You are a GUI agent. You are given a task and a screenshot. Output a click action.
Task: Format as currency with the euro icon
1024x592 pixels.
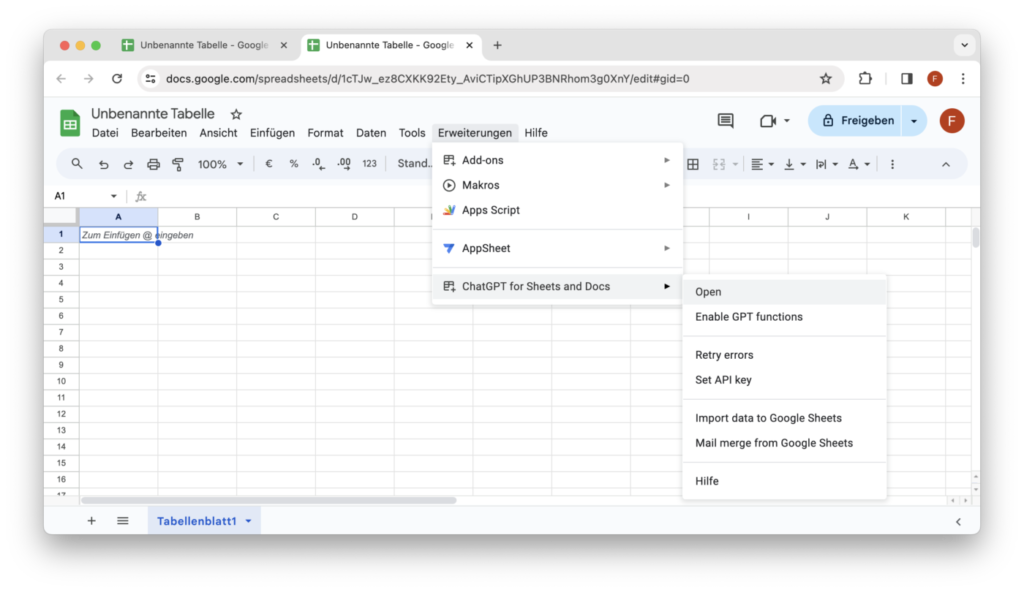tap(268, 164)
